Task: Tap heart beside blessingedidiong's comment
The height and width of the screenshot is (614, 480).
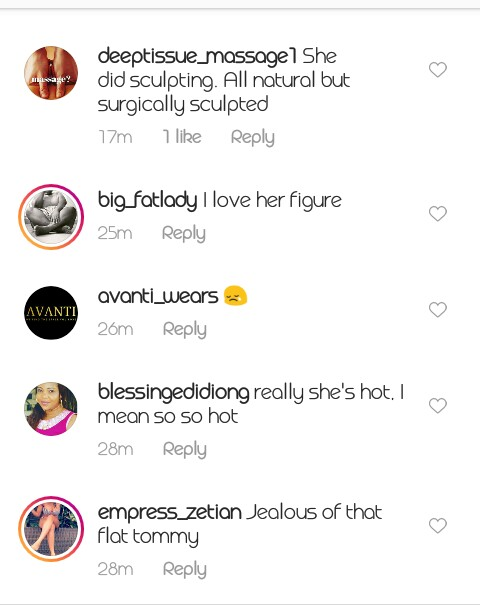Action: click(x=438, y=405)
